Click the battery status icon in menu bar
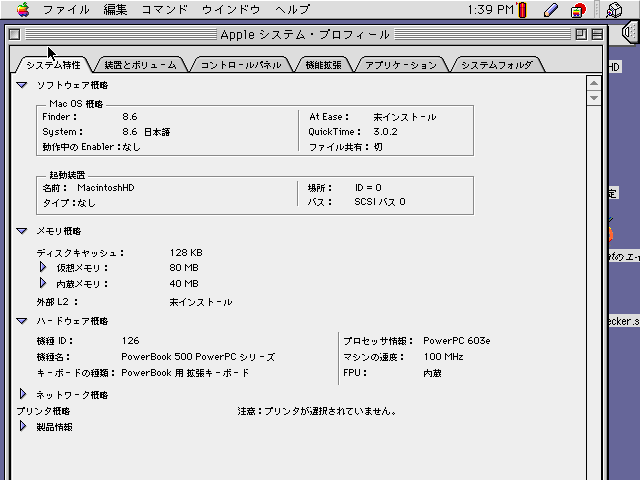This screenshot has height=480, width=640. [522, 10]
